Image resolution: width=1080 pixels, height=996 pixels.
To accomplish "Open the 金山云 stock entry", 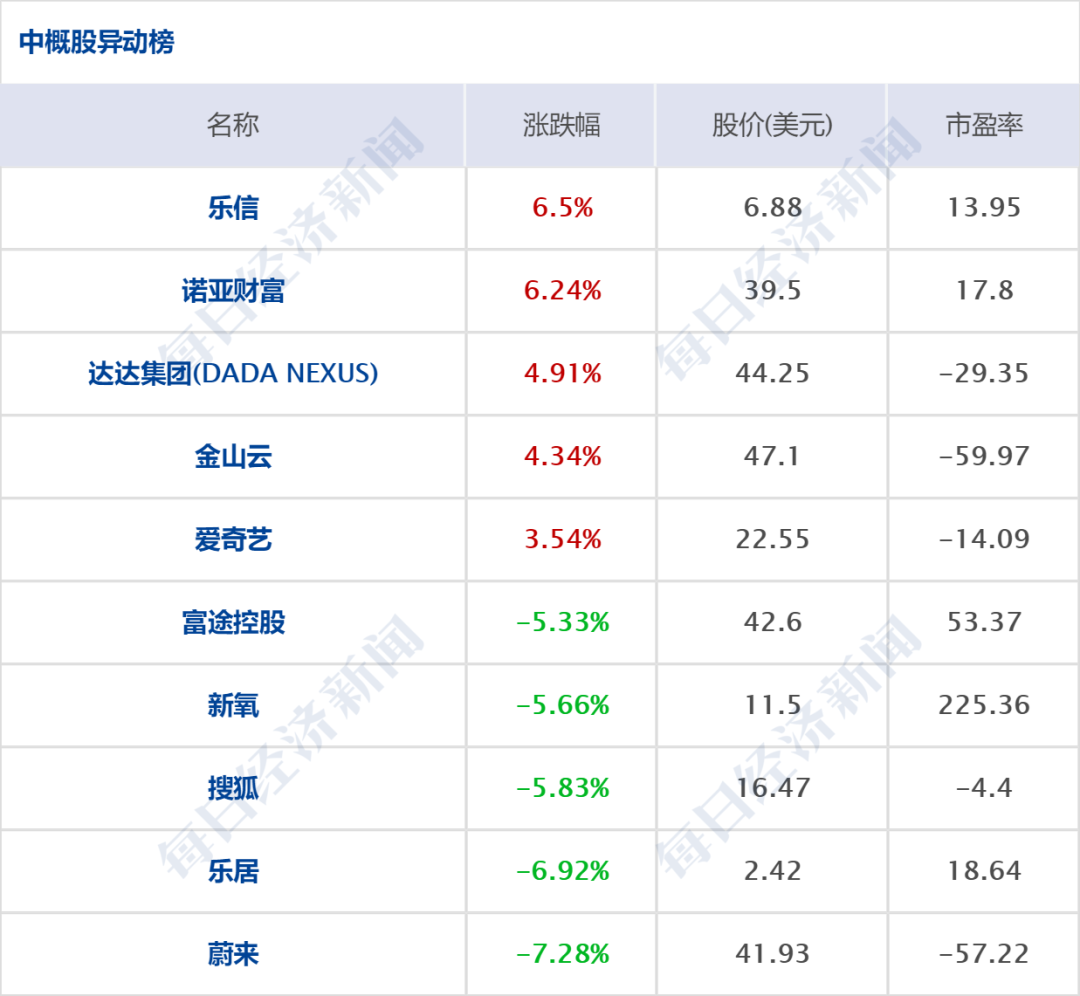I will (233, 457).
